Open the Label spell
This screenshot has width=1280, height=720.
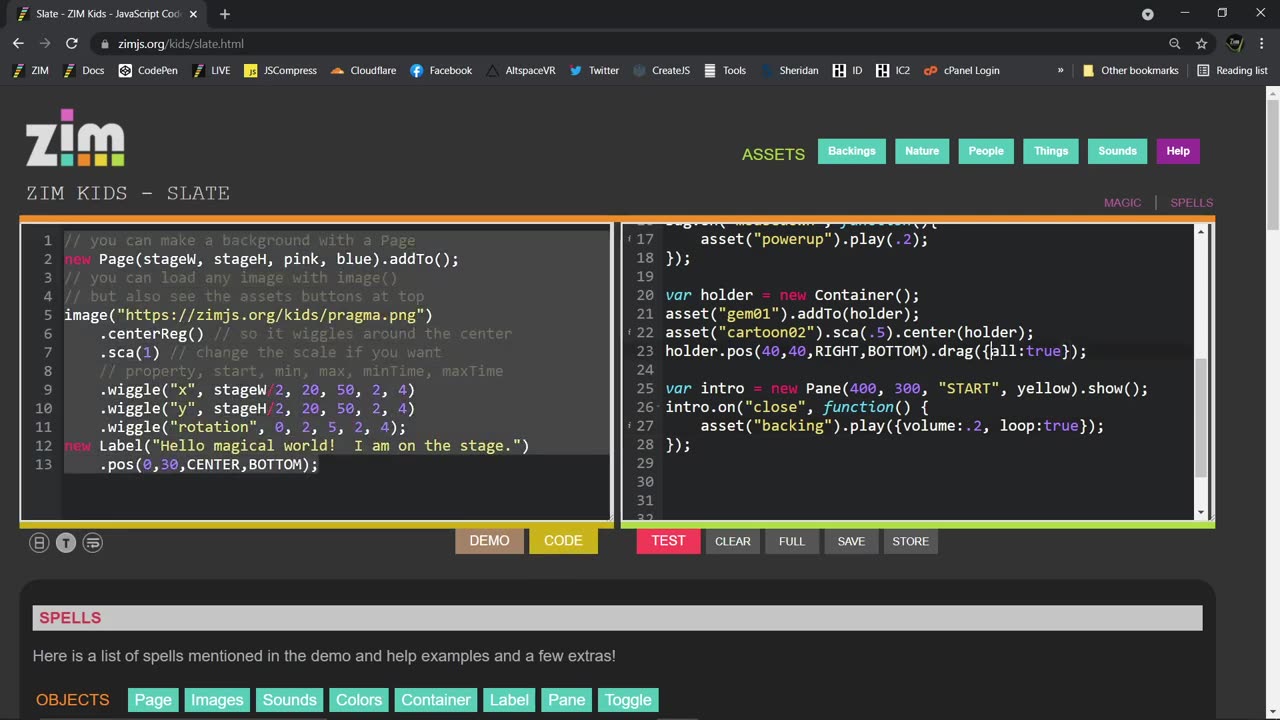click(509, 700)
